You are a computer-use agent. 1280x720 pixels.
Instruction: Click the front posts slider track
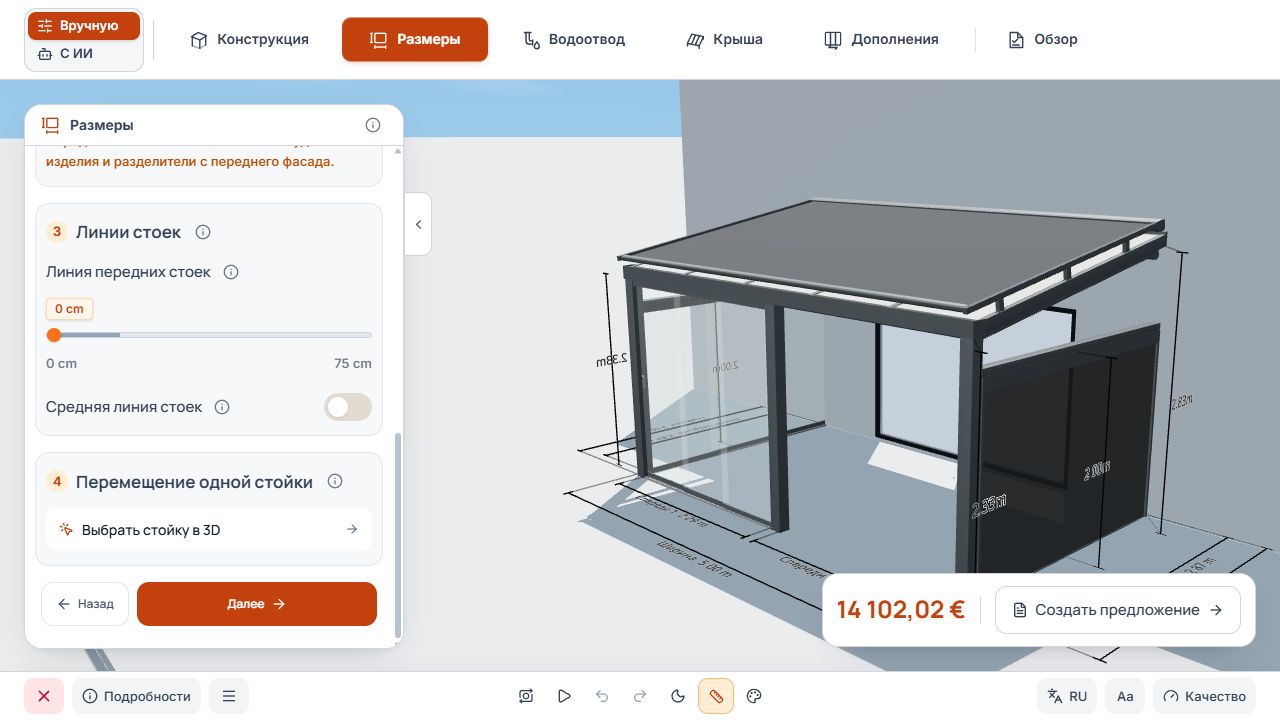tap(209, 335)
